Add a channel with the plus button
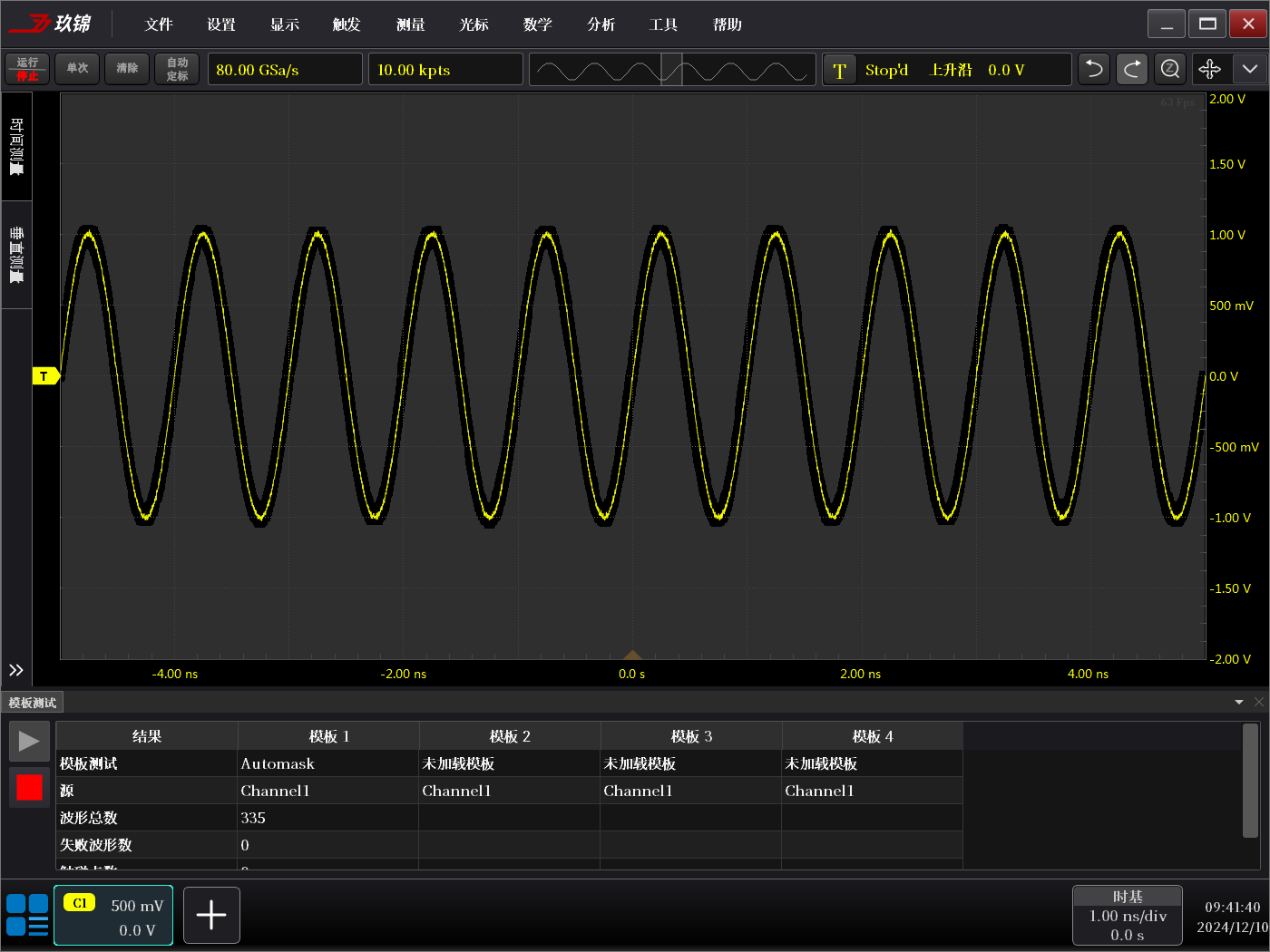The height and width of the screenshot is (952, 1270). tap(211, 916)
